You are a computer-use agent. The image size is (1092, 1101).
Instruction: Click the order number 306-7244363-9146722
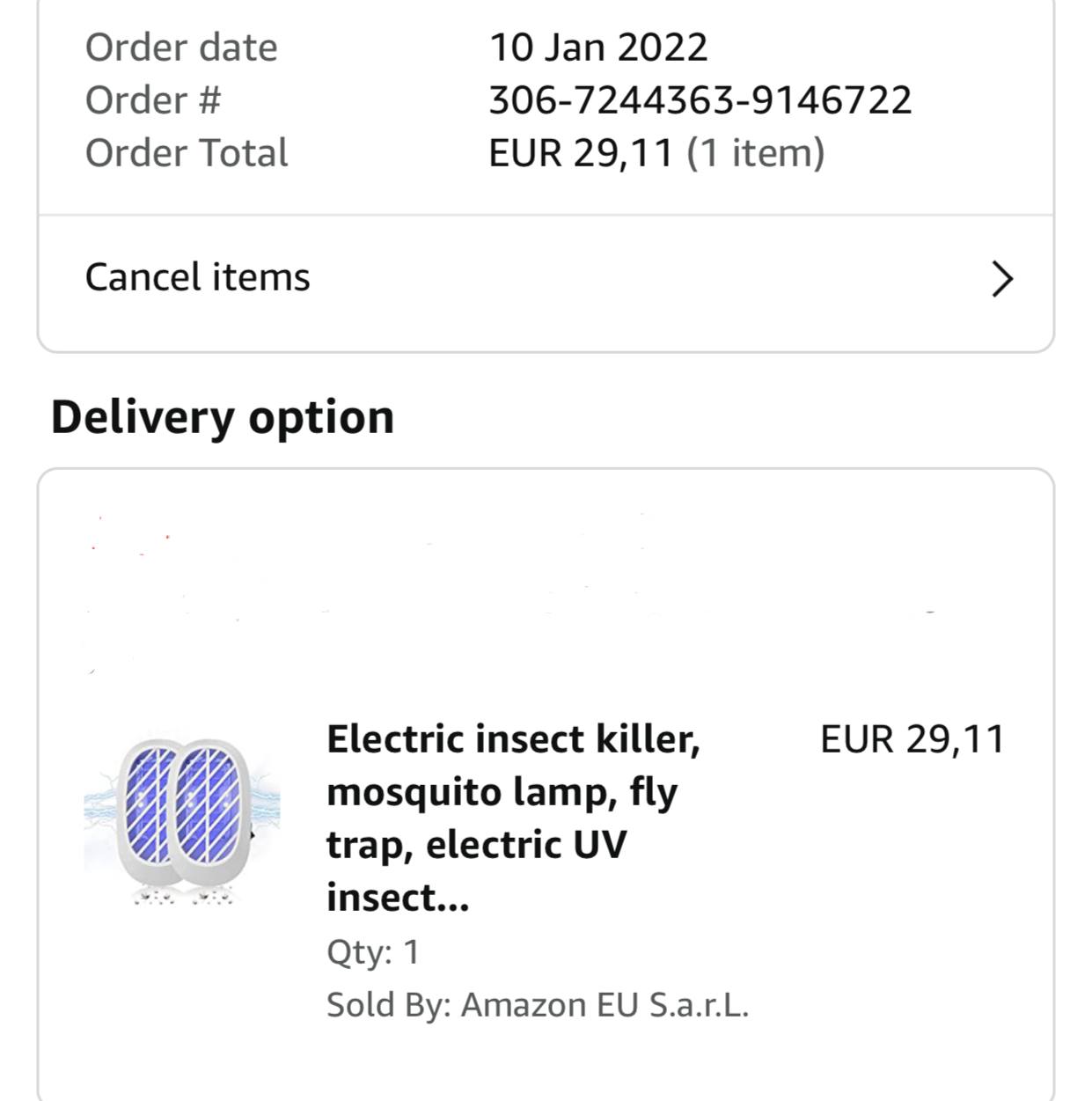(700, 100)
